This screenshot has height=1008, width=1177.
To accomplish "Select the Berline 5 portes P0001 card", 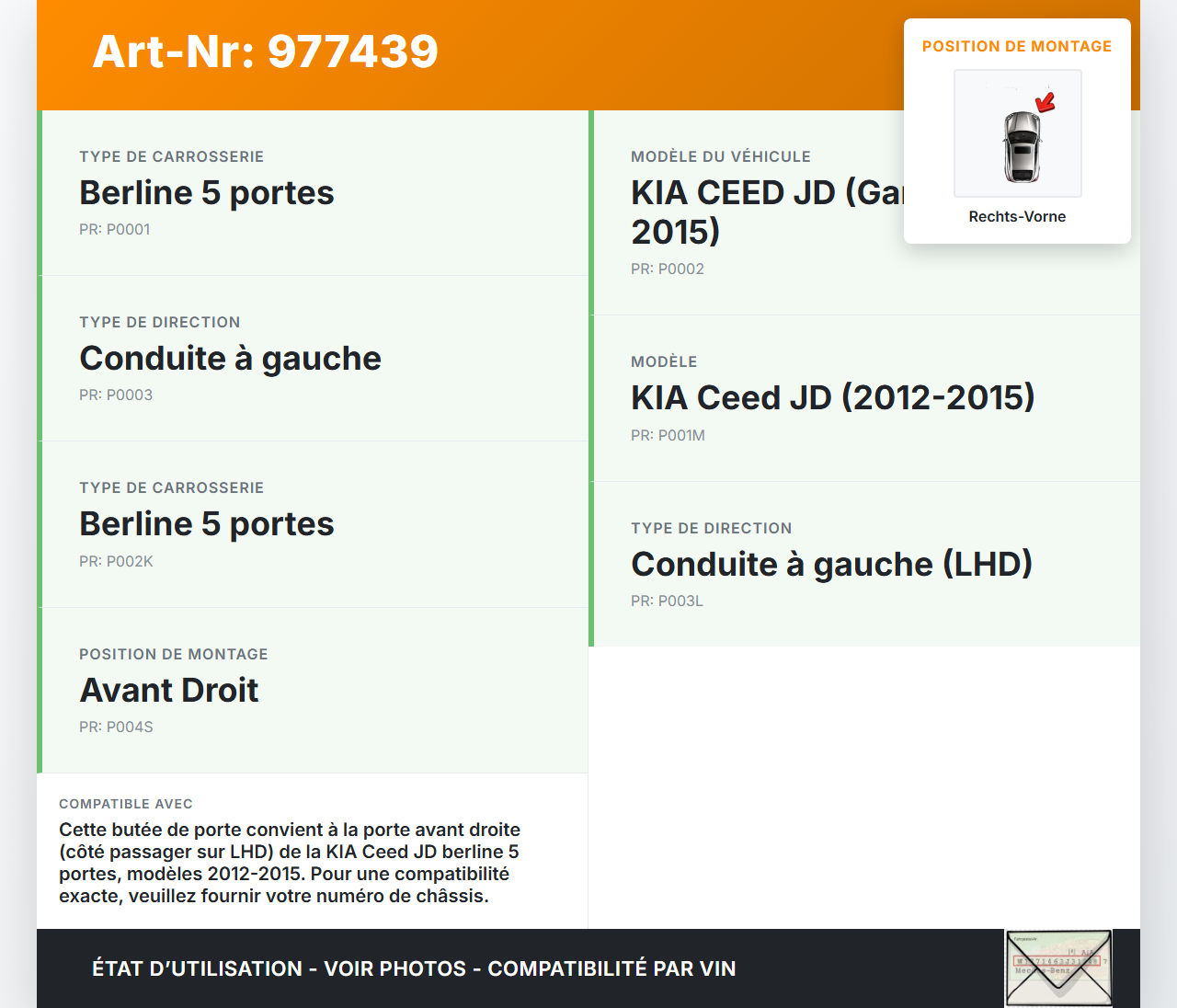I will (x=313, y=192).
